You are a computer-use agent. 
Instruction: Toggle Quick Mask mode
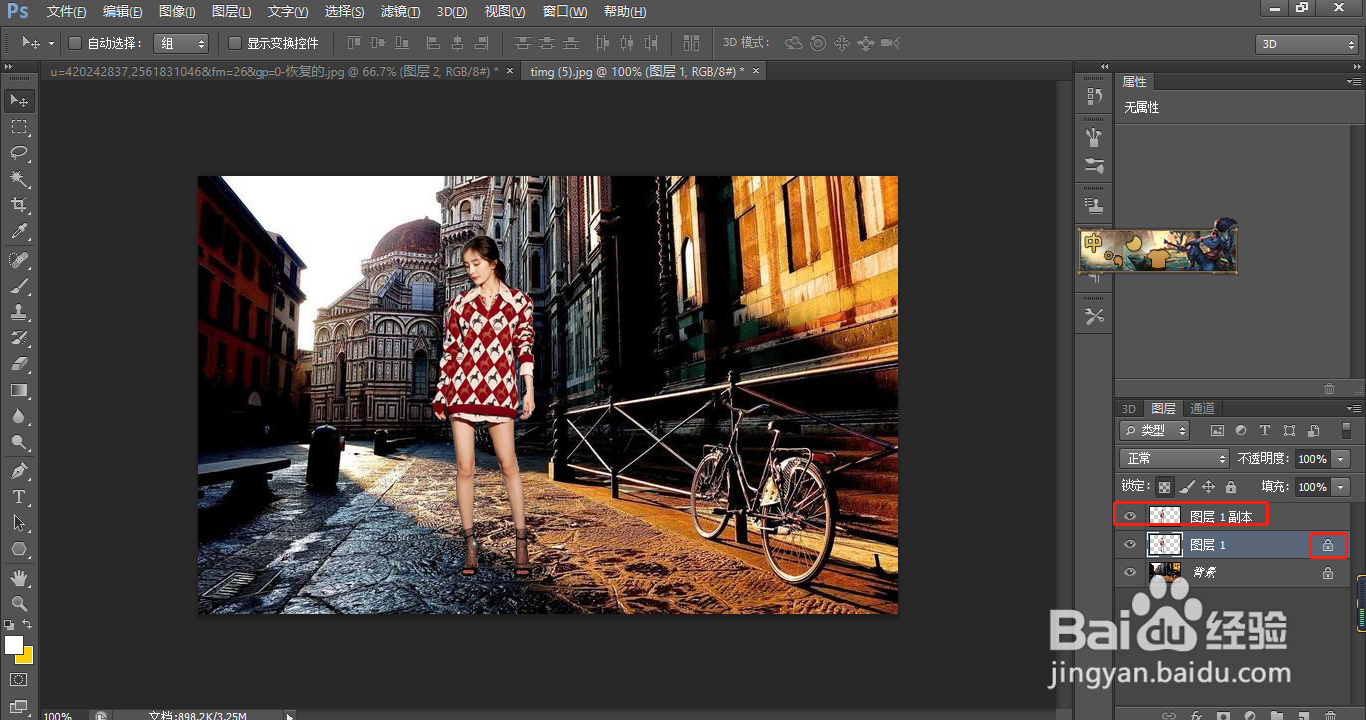[19, 680]
